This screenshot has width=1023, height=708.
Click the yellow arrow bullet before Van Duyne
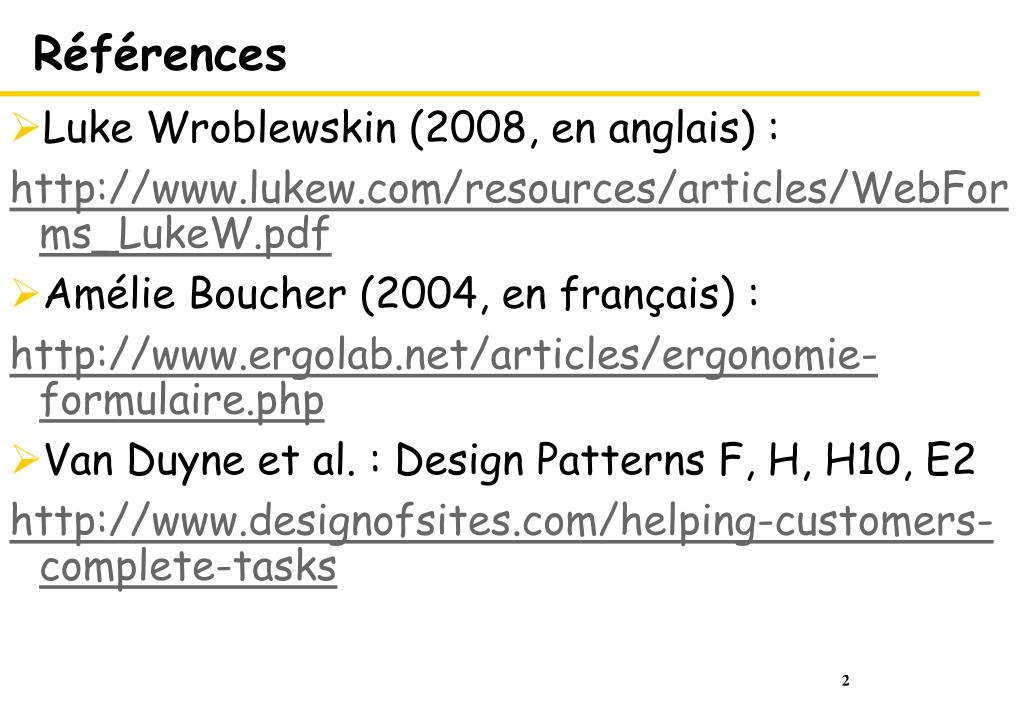pyautogui.click(x=25, y=460)
